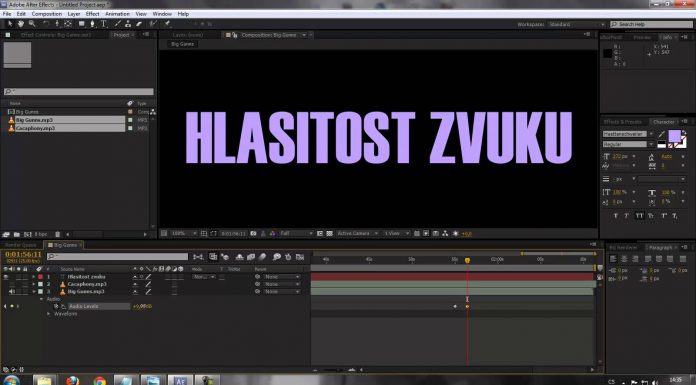Image resolution: width=696 pixels, height=385 pixels.
Task: Select the Brush tool
Action: click(118, 24)
